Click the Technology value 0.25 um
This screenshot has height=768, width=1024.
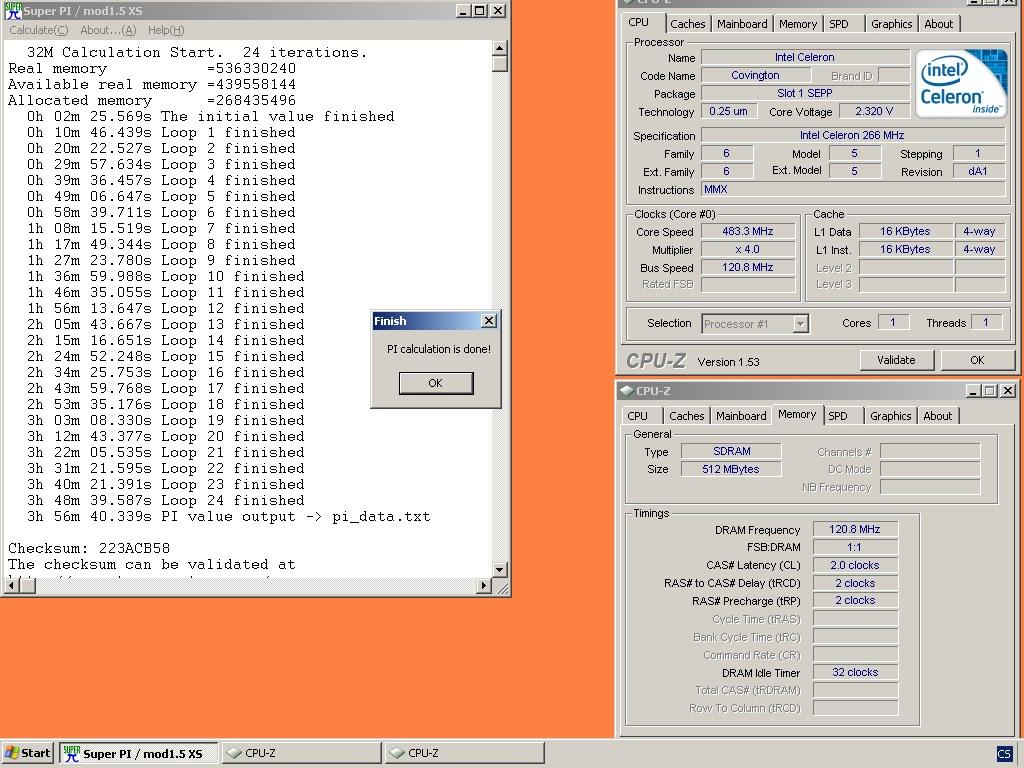[729, 111]
